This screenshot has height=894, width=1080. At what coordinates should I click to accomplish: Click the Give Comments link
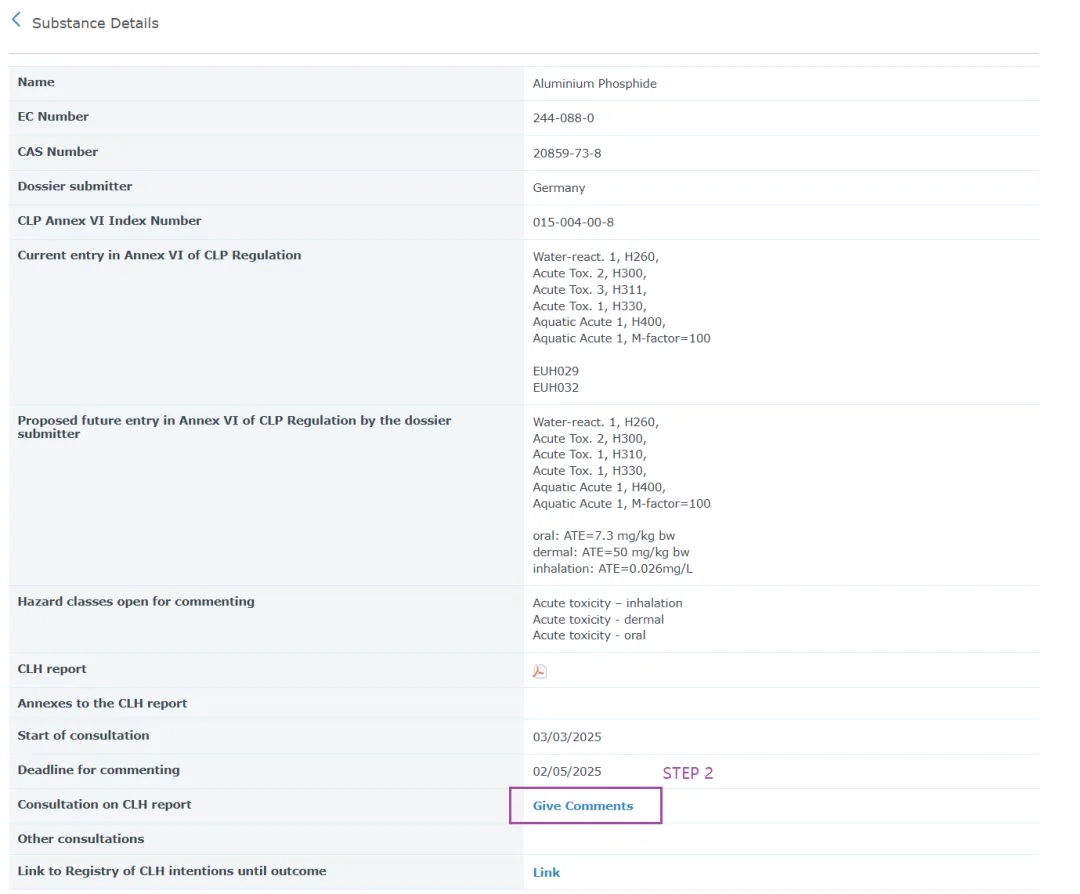pyautogui.click(x=582, y=806)
